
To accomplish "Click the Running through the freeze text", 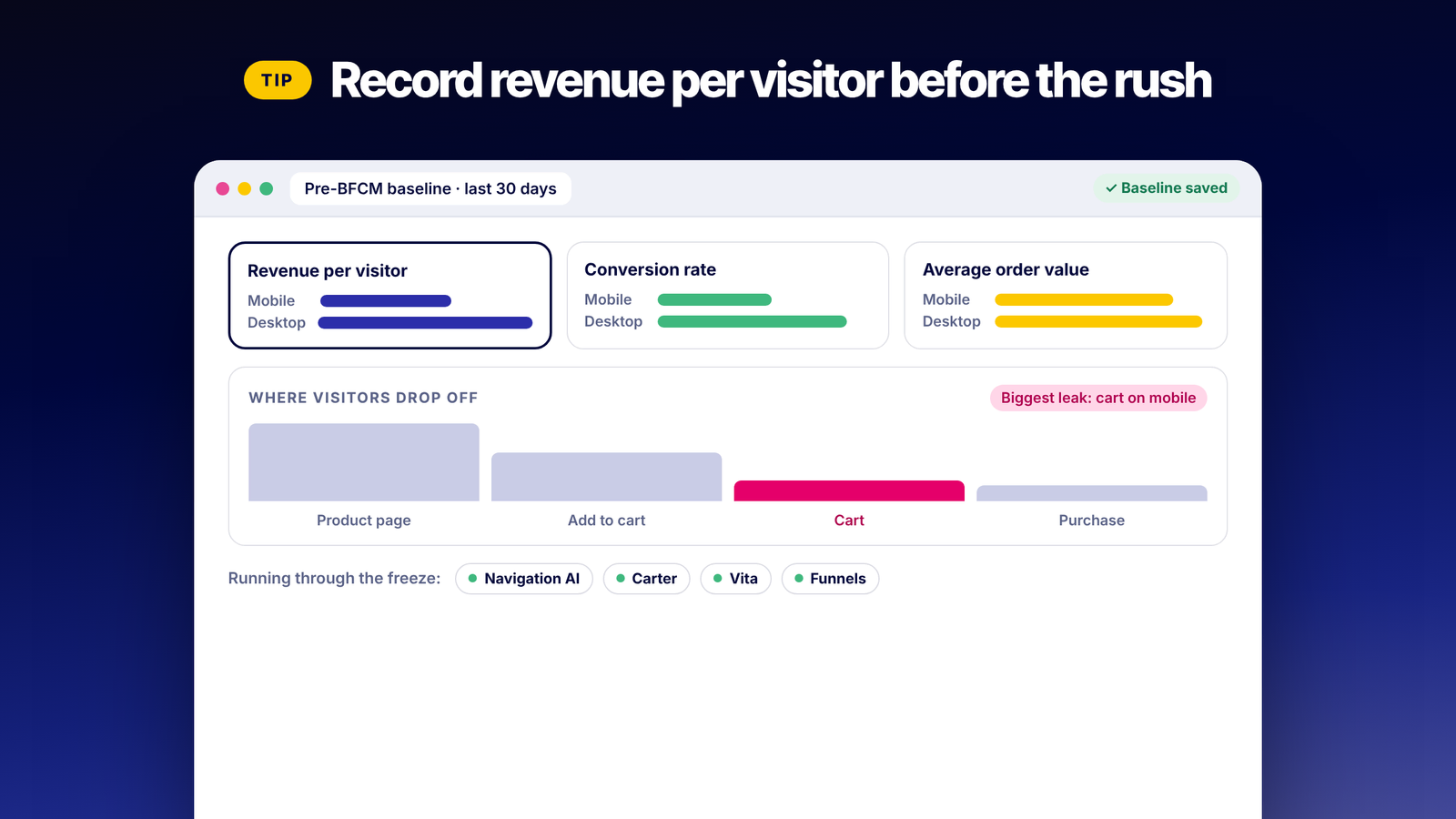I will 334,579.
